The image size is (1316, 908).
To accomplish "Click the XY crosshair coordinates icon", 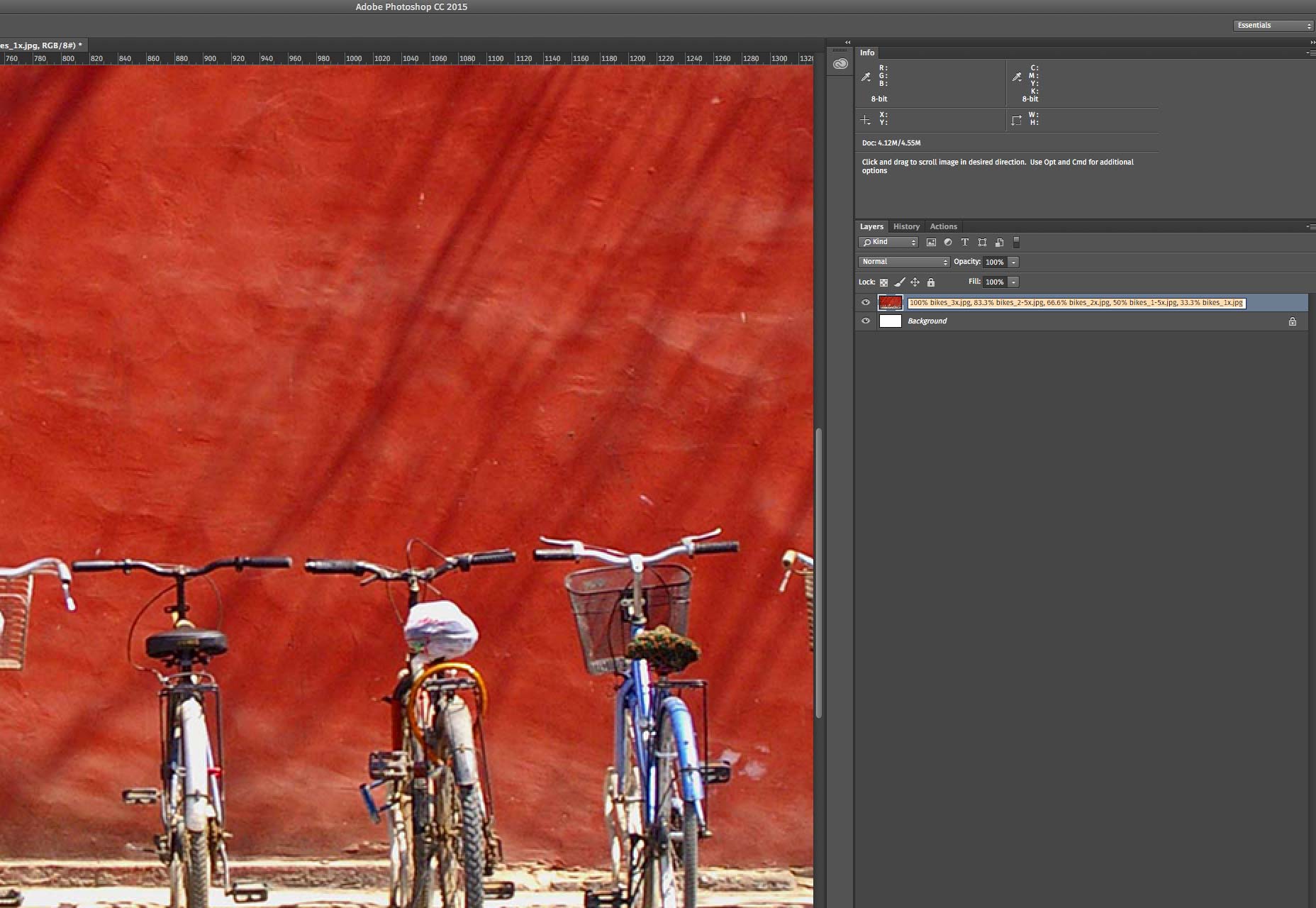I will [866, 120].
